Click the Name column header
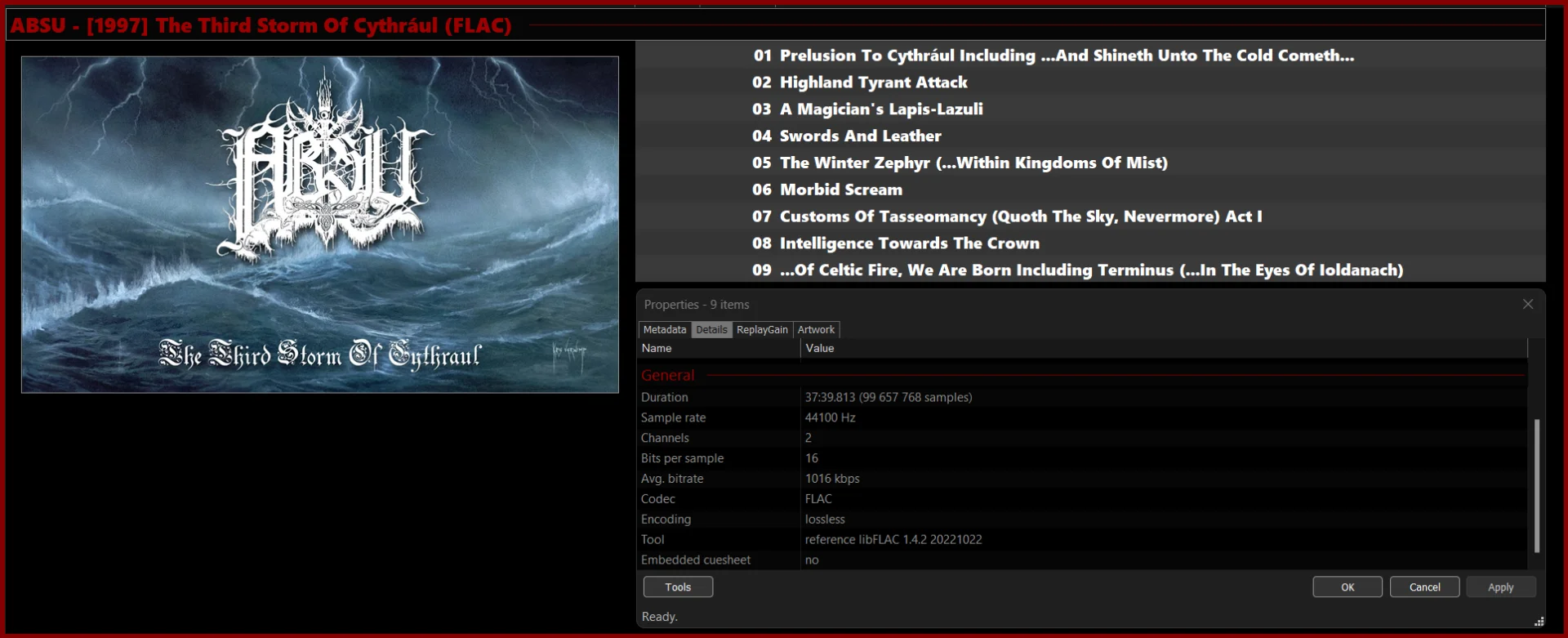 coord(719,348)
